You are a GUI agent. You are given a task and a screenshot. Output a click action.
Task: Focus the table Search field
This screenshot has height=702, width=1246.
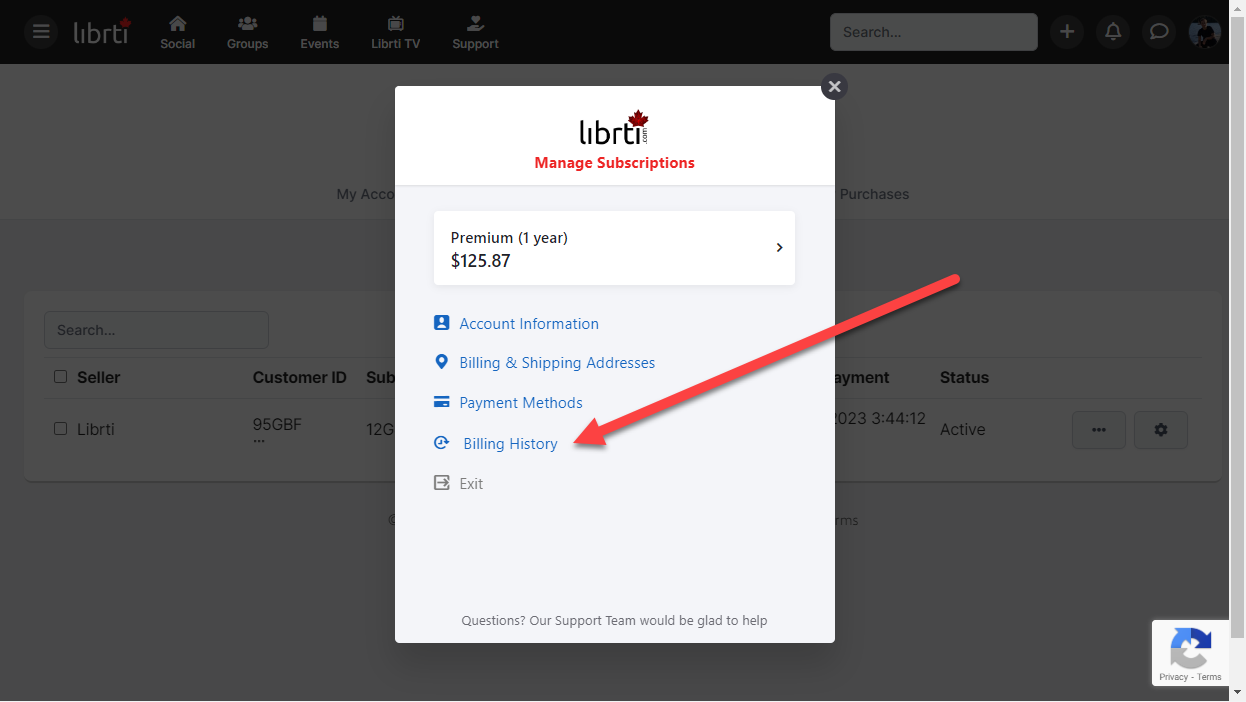click(x=156, y=330)
